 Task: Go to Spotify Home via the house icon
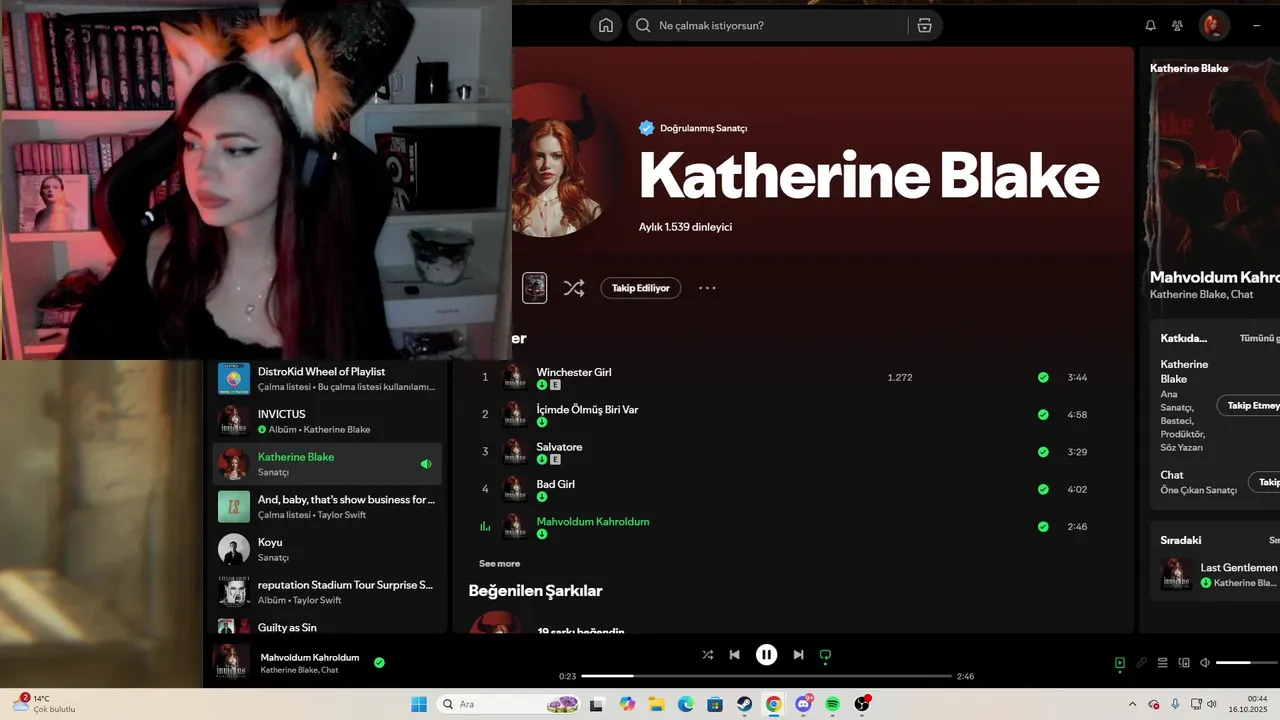606,26
